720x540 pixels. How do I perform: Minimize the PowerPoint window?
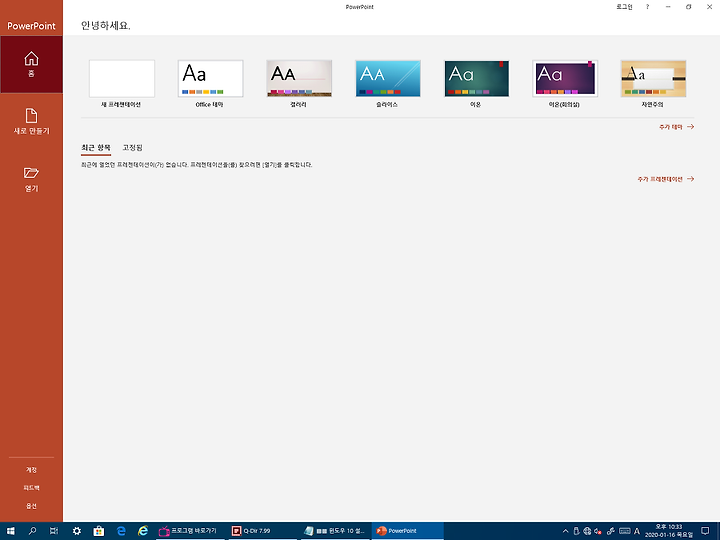click(x=668, y=7)
